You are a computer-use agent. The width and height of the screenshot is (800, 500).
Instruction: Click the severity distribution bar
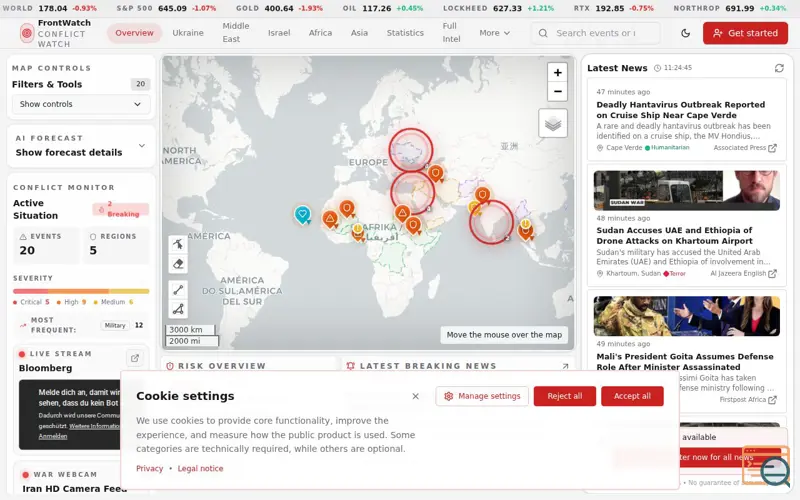tap(81, 291)
